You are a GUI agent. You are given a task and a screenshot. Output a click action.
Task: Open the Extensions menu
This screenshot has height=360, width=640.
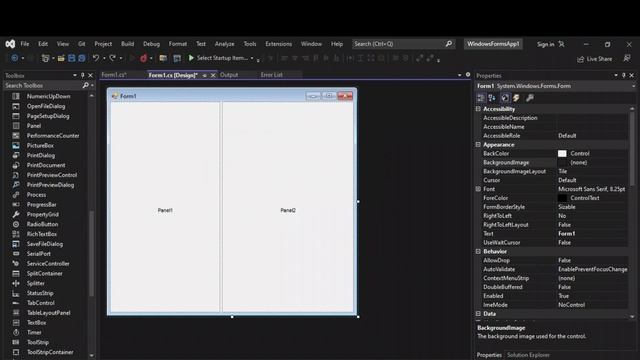[278, 44]
